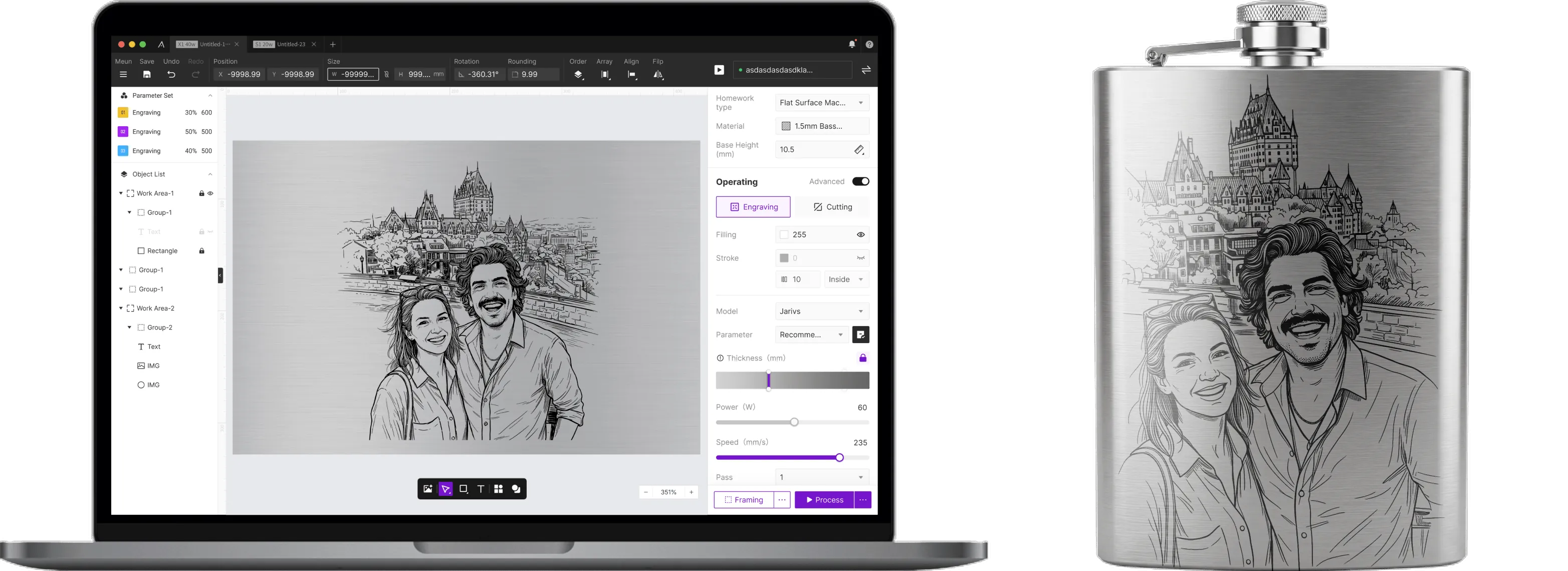Click the save parameter icon next to Recommended
Screen dimensions: 1568x571
click(861, 335)
